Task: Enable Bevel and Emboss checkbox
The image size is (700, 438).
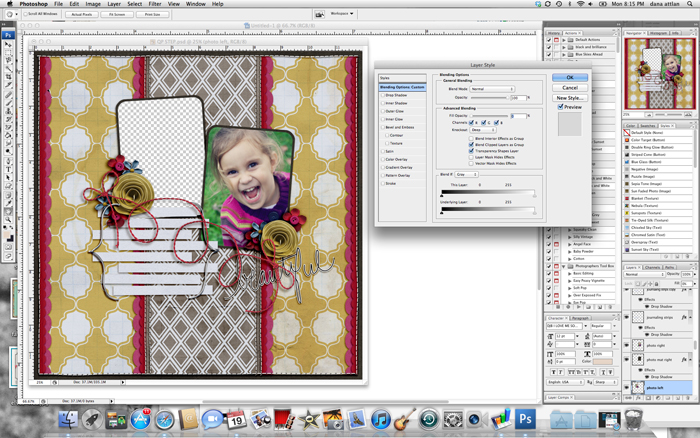Action: (383, 127)
